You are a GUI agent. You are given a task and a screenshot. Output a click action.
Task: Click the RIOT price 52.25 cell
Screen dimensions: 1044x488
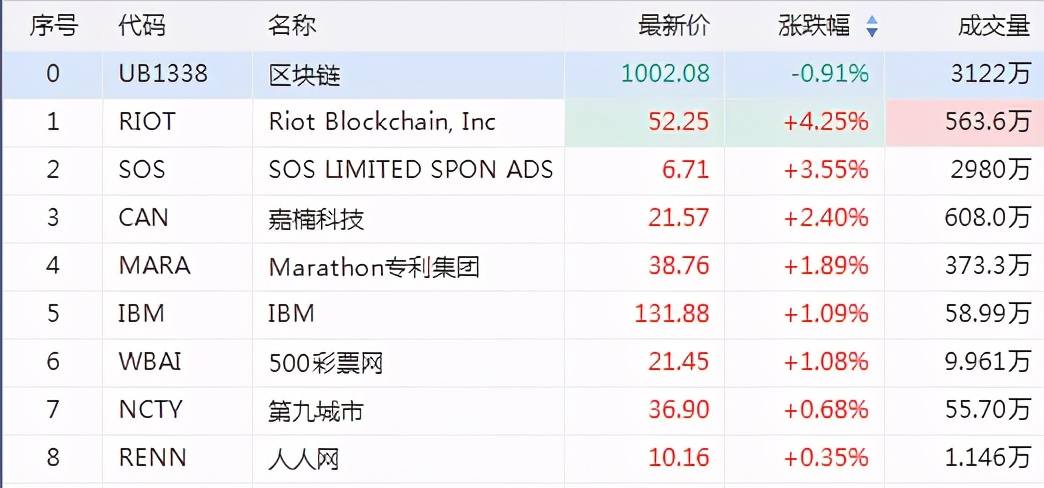(x=645, y=122)
